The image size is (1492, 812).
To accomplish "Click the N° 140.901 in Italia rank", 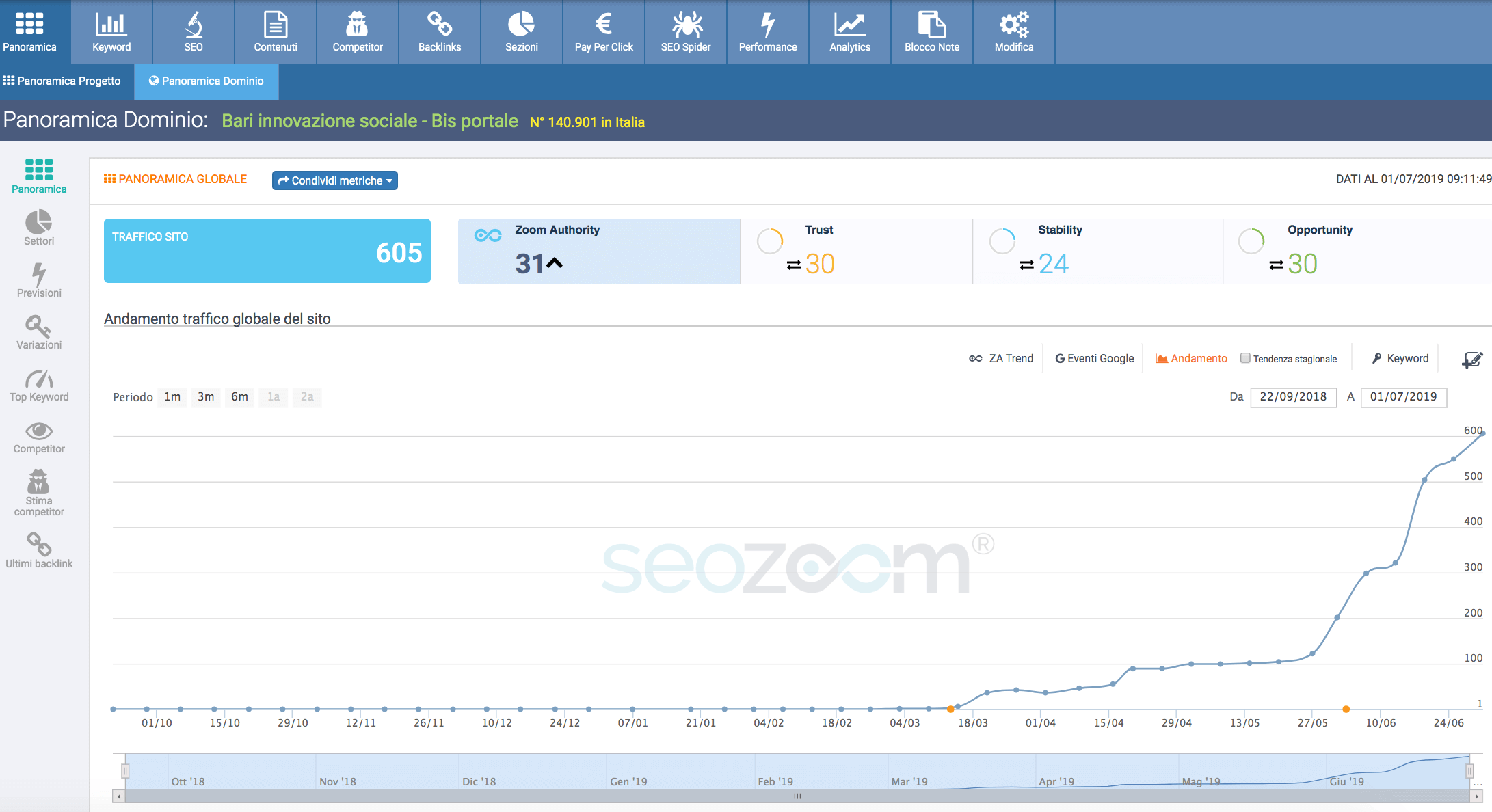I will (587, 122).
